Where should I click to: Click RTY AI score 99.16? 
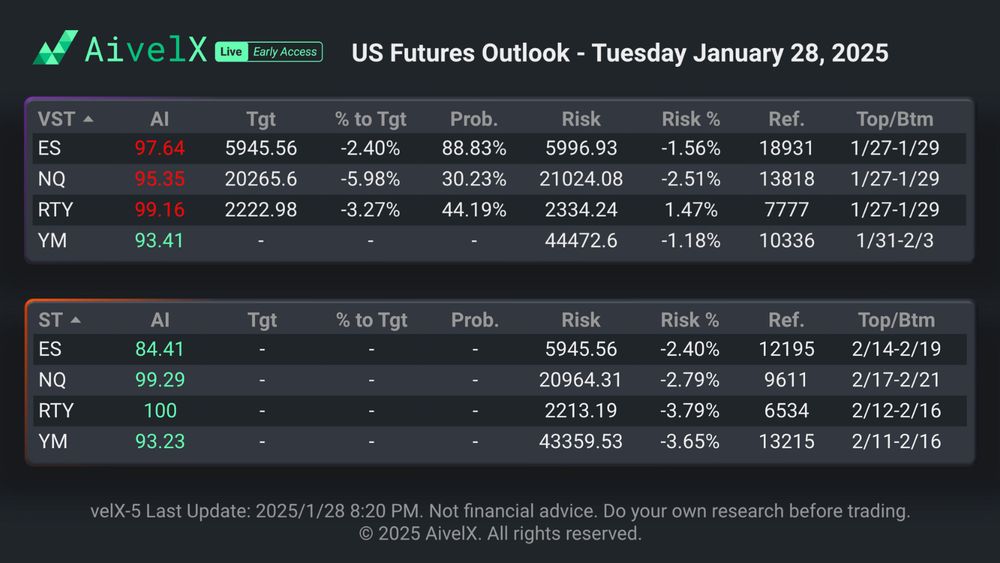click(159, 210)
